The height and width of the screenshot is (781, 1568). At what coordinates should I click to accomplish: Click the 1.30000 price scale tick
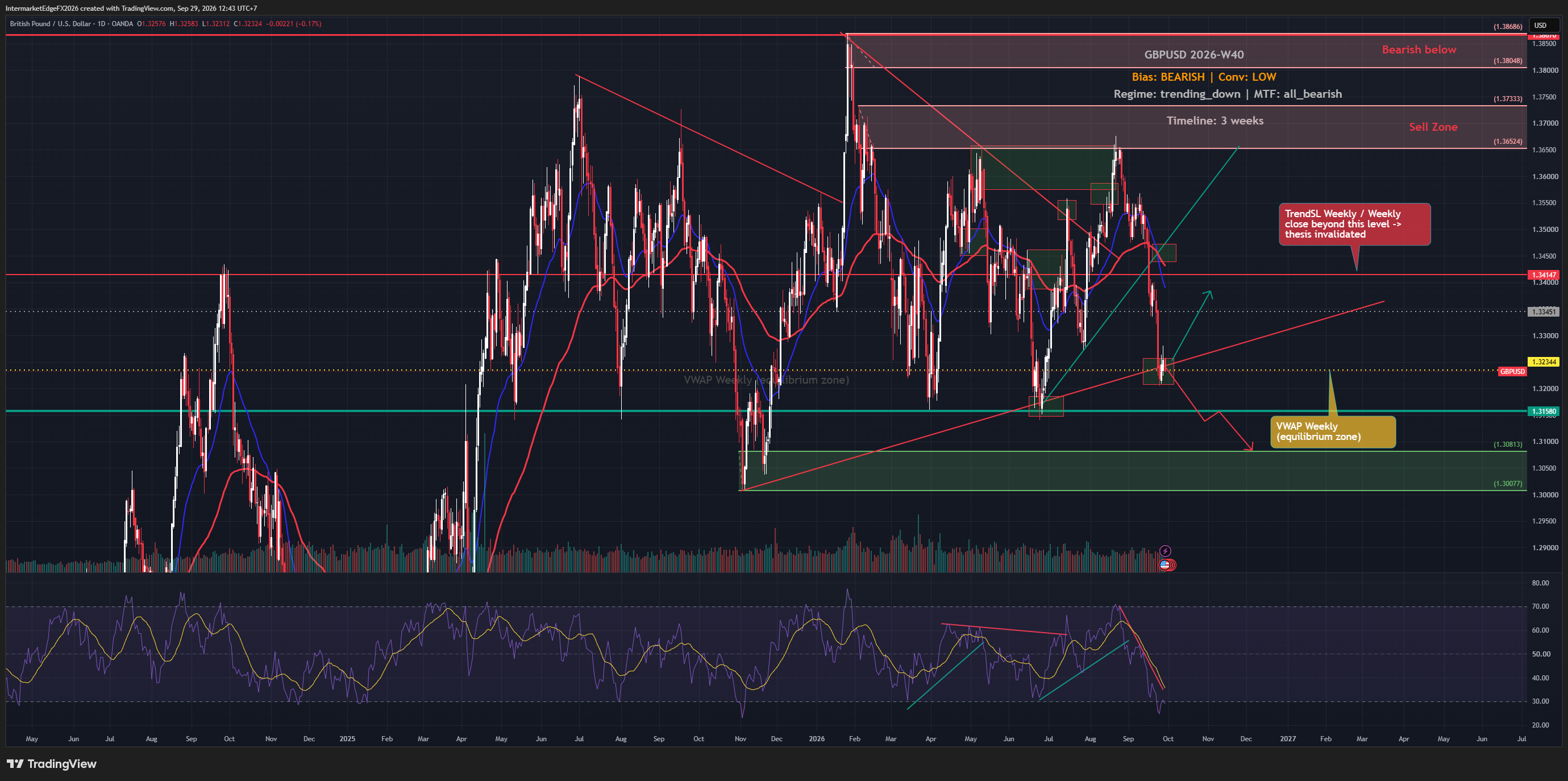(1545, 495)
